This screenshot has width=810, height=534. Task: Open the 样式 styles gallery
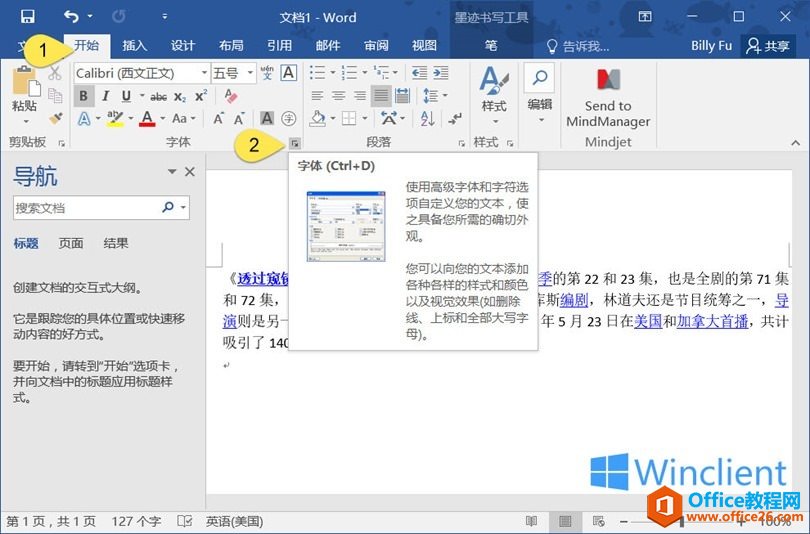494,96
